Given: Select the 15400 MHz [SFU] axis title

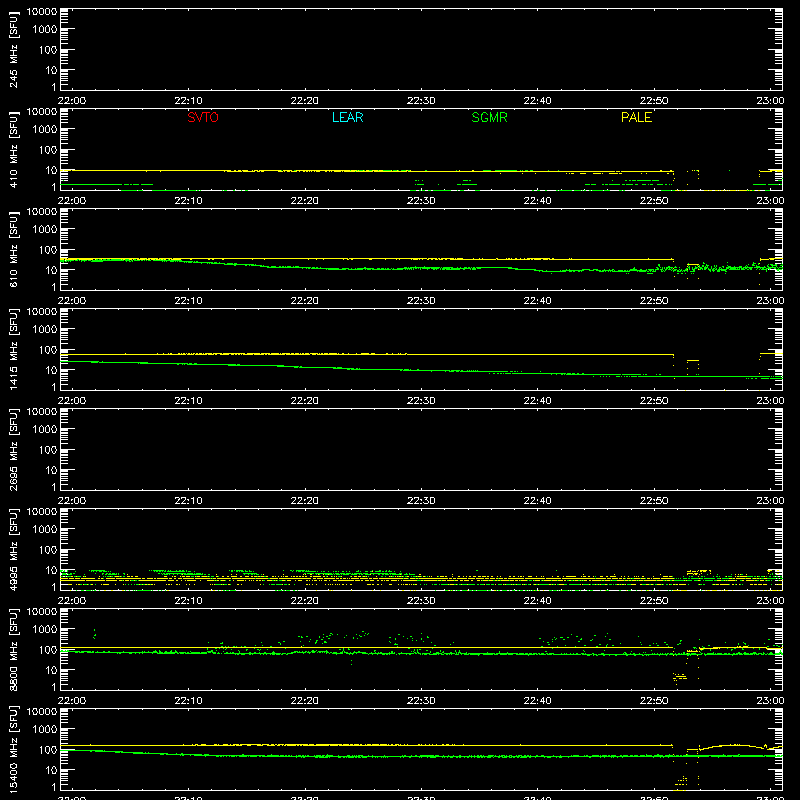Looking at the screenshot, I should pyautogui.click(x=13, y=750).
